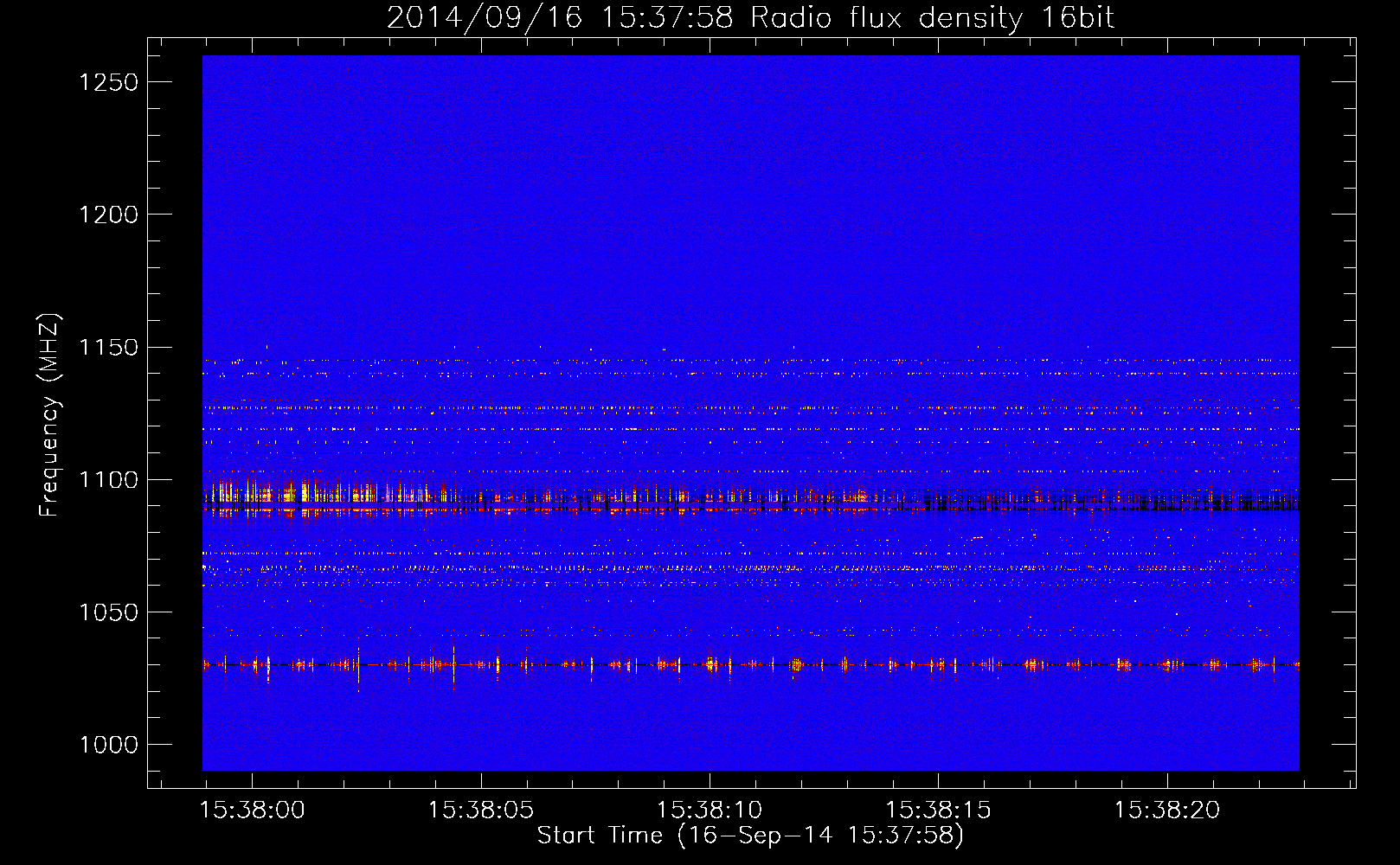Screen dimensions: 1400x865
Task: Click the 15:38:10 time tick label
Action: pyautogui.click(x=710, y=811)
